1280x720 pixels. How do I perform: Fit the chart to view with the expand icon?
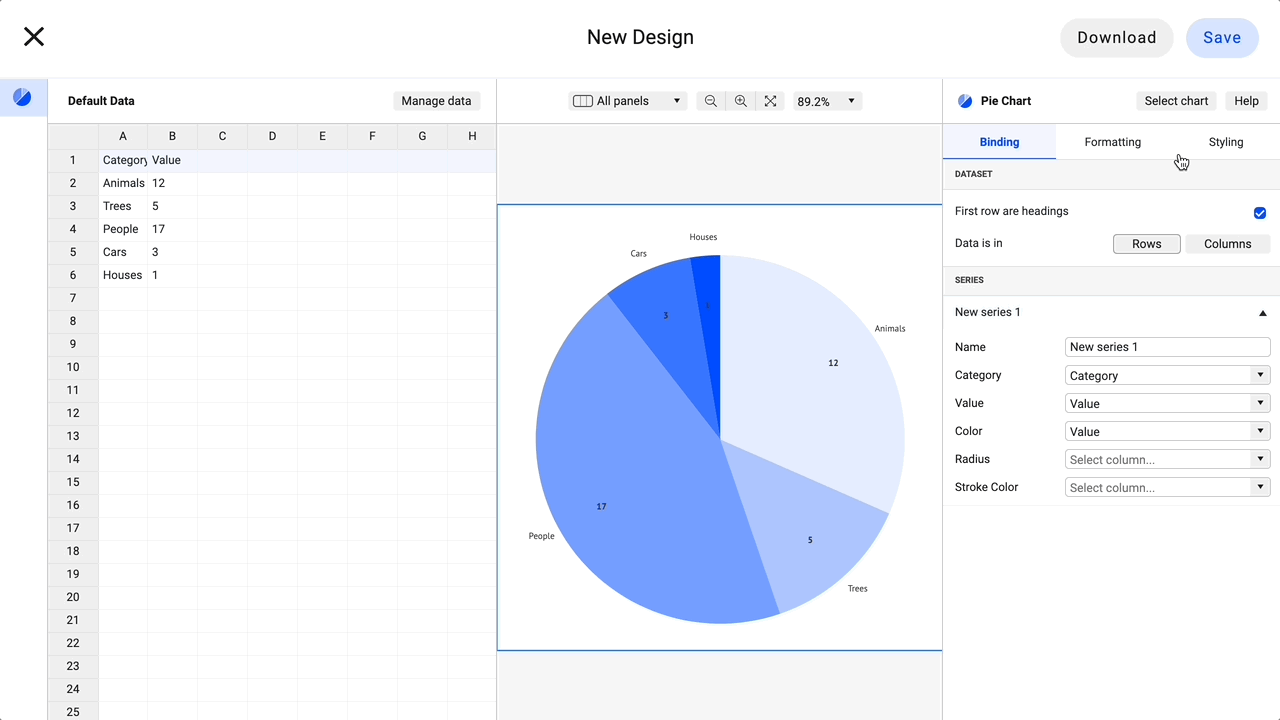coord(770,100)
